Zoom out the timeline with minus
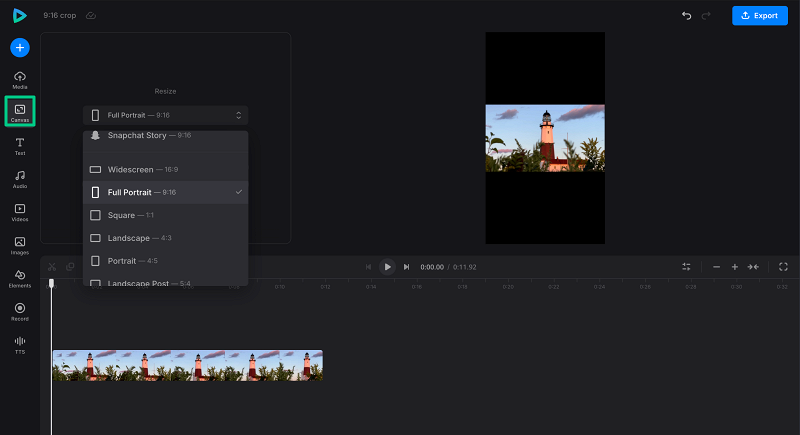Image resolution: width=800 pixels, height=435 pixels. 716,267
